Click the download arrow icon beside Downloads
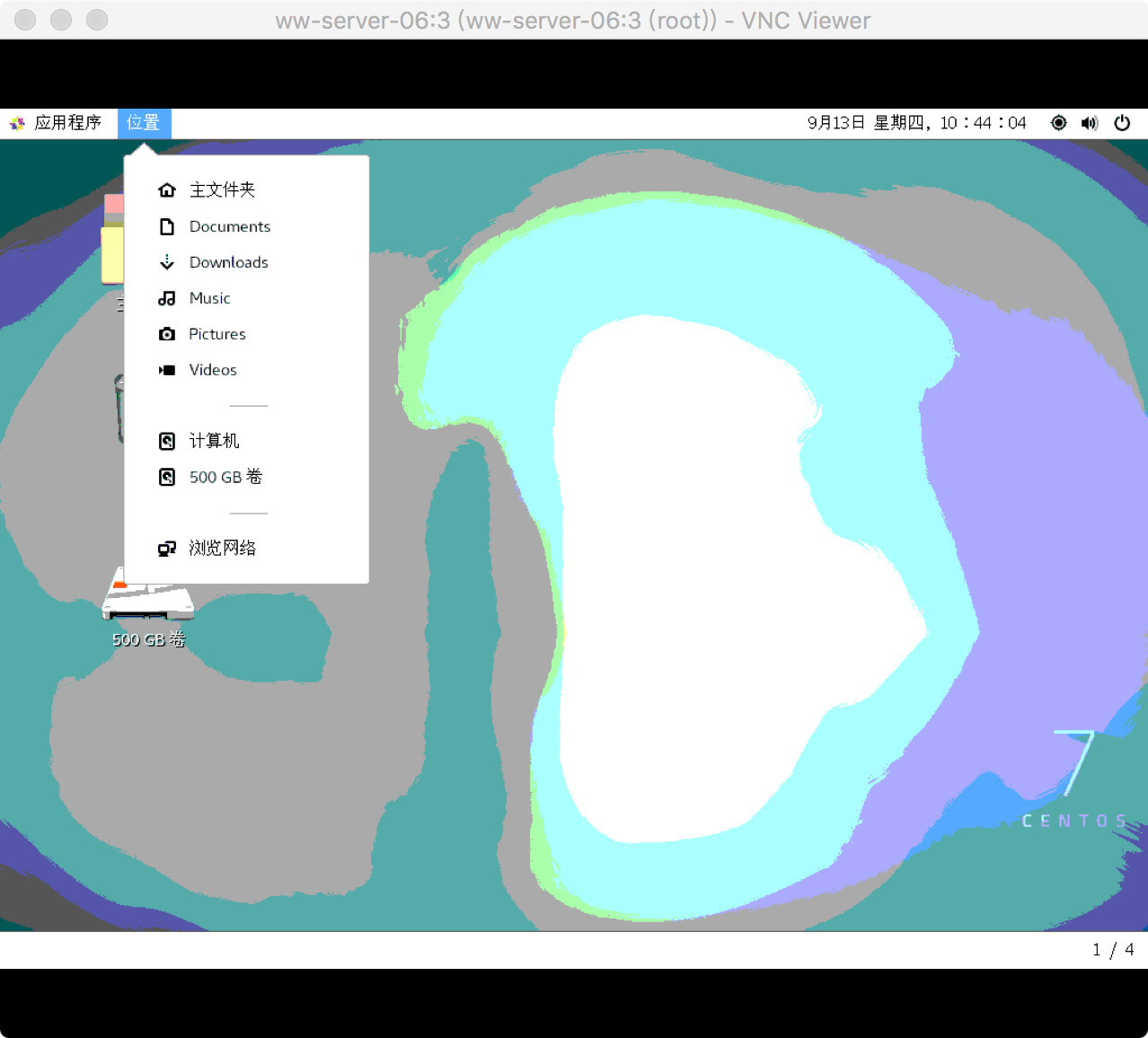Screen dimensions: 1148x1038 pos(167,262)
